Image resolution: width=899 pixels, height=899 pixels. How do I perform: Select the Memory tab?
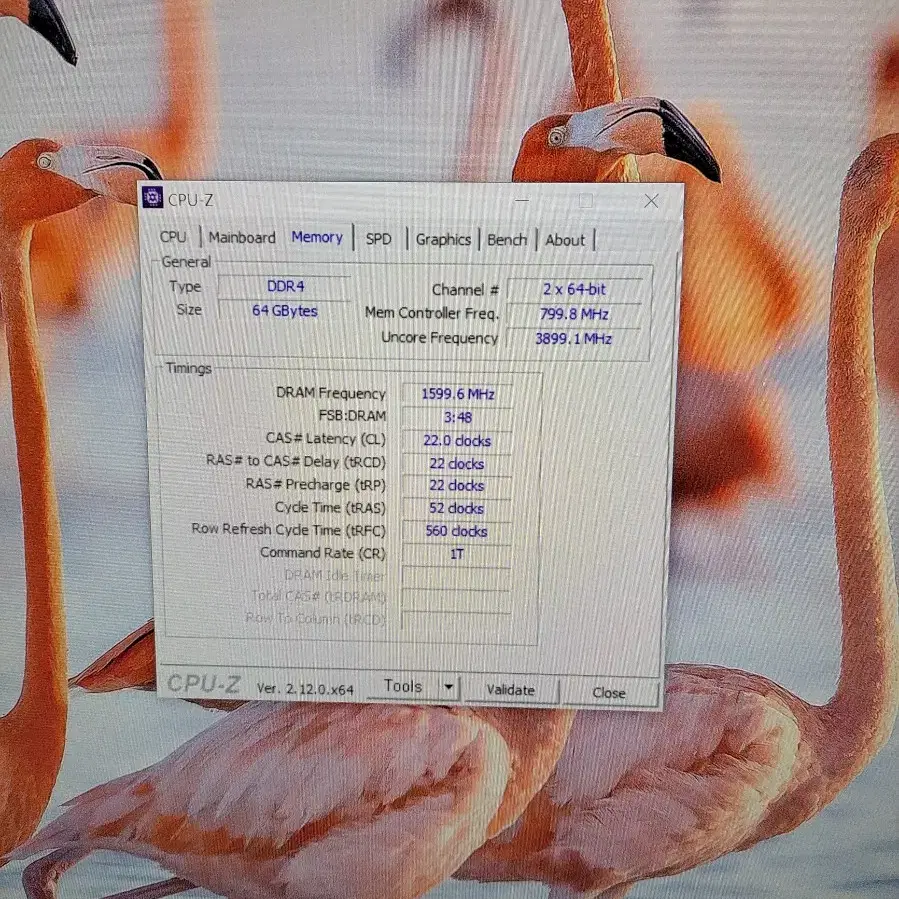coord(317,237)
